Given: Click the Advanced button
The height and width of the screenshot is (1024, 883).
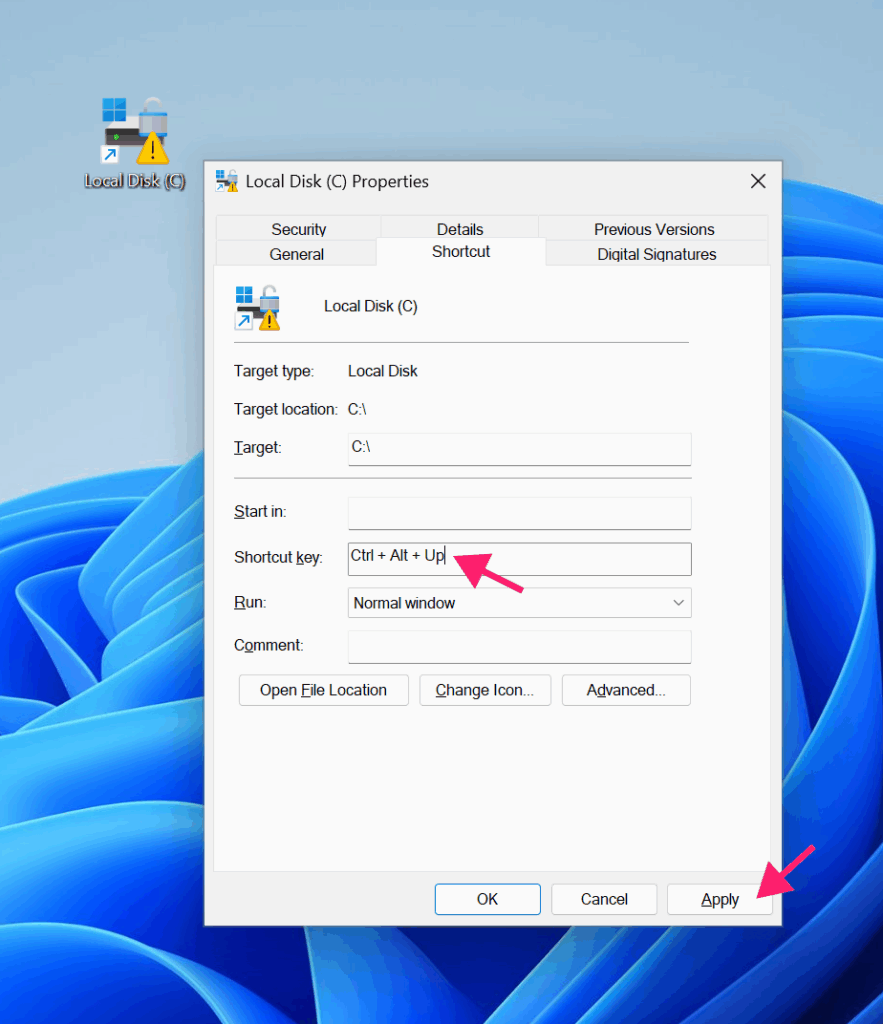Looking at the screenshot, I should 626,690.
